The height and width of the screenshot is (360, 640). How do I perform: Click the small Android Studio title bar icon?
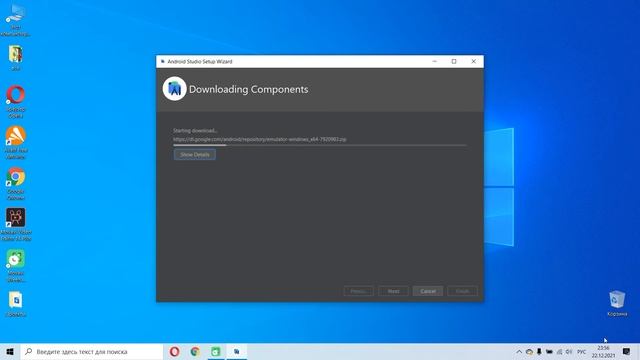162,62
